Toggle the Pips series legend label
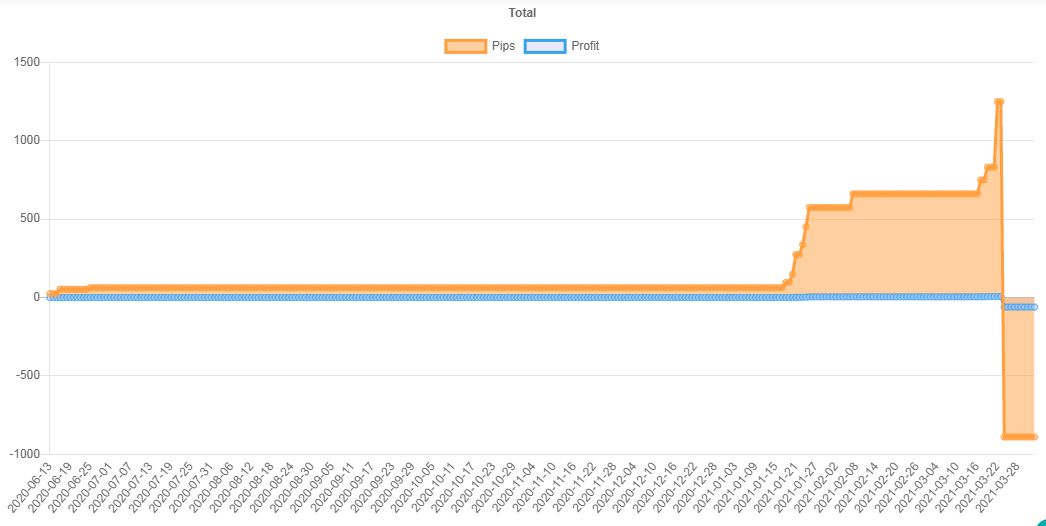 point(503,46)
